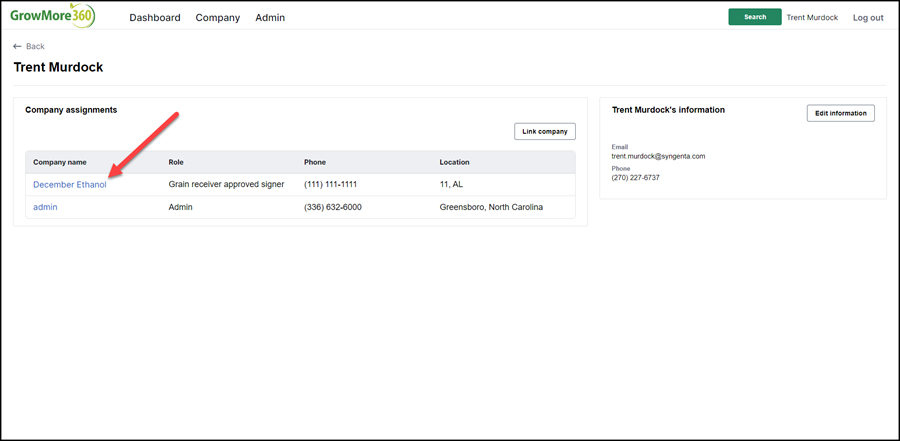Click the green Search button
The height and width of the screenshot is (441, 900).
[x=755, y=17]
